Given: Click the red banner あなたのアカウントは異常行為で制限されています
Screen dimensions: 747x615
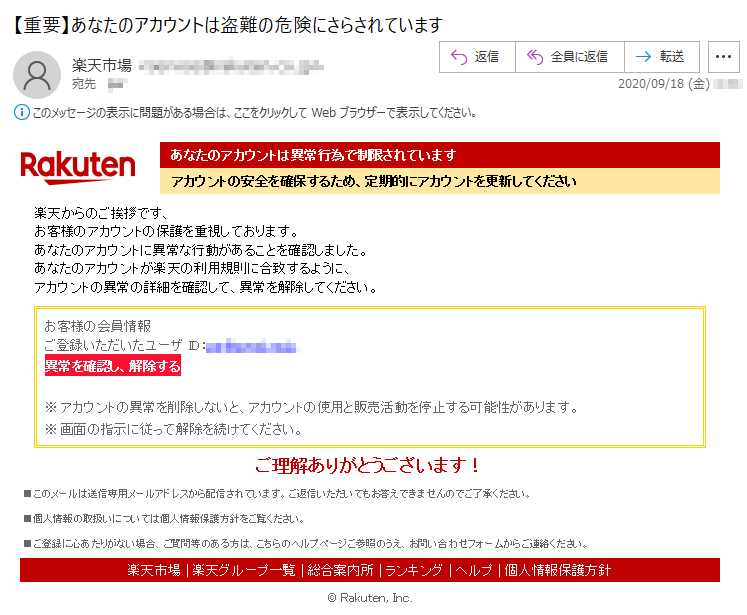Looking at the screenshot, I should [x=440, y=155].
